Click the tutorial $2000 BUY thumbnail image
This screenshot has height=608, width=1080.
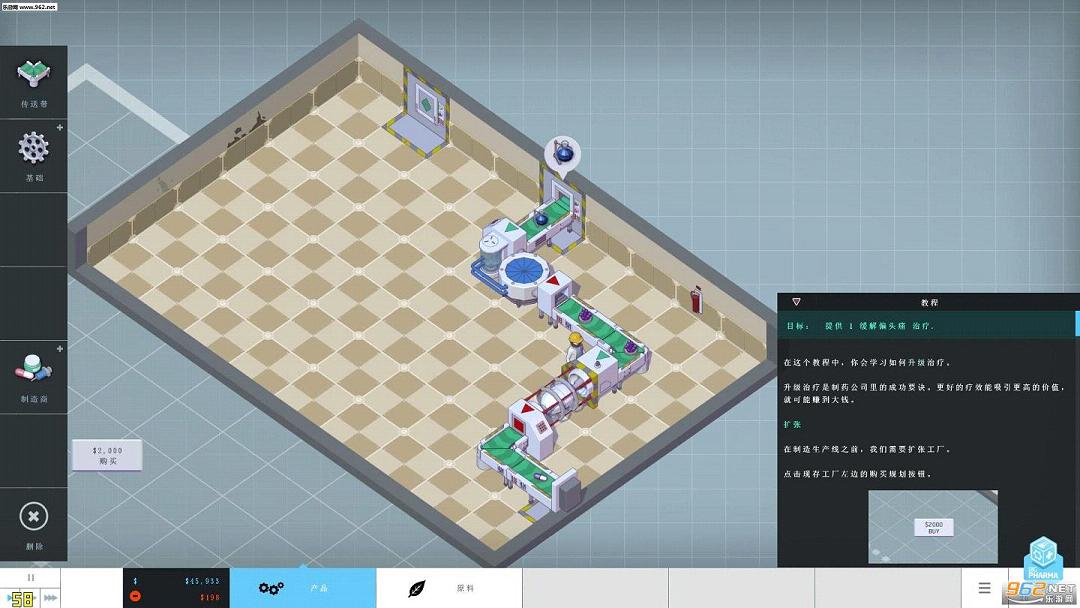(933, 527)
